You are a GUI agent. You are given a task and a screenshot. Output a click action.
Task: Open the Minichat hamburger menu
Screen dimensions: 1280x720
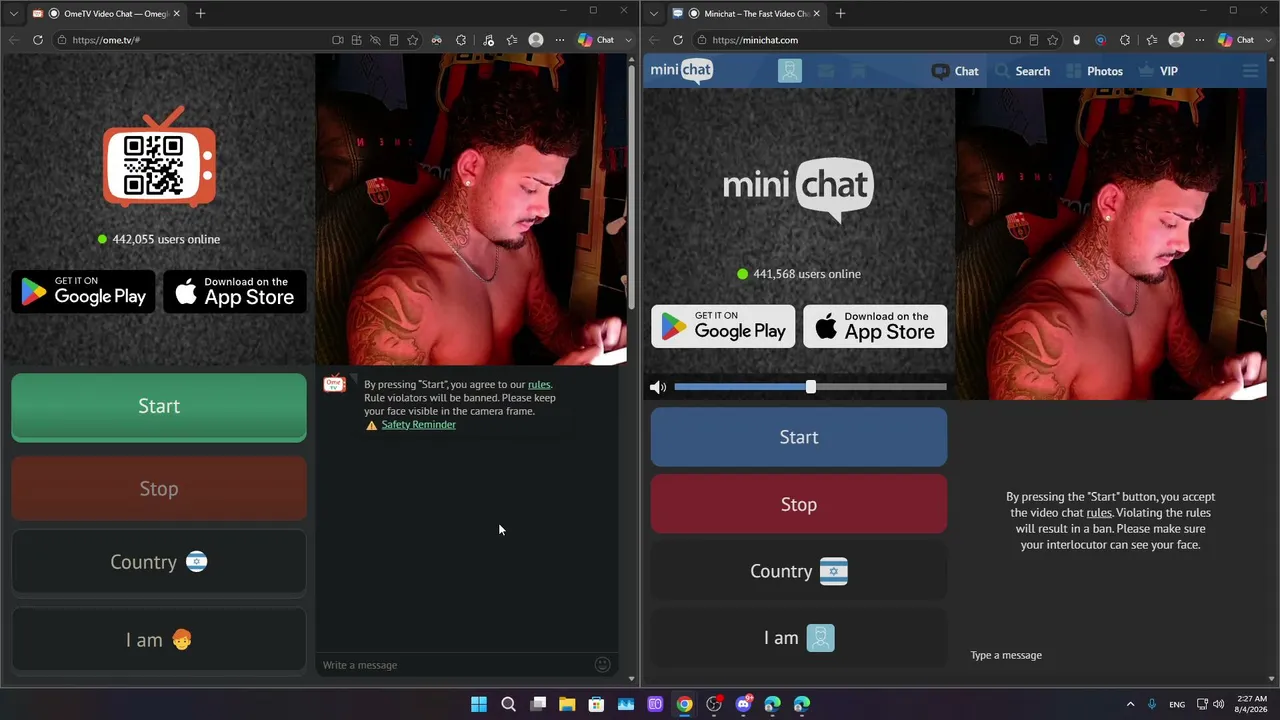(1250, 71)
